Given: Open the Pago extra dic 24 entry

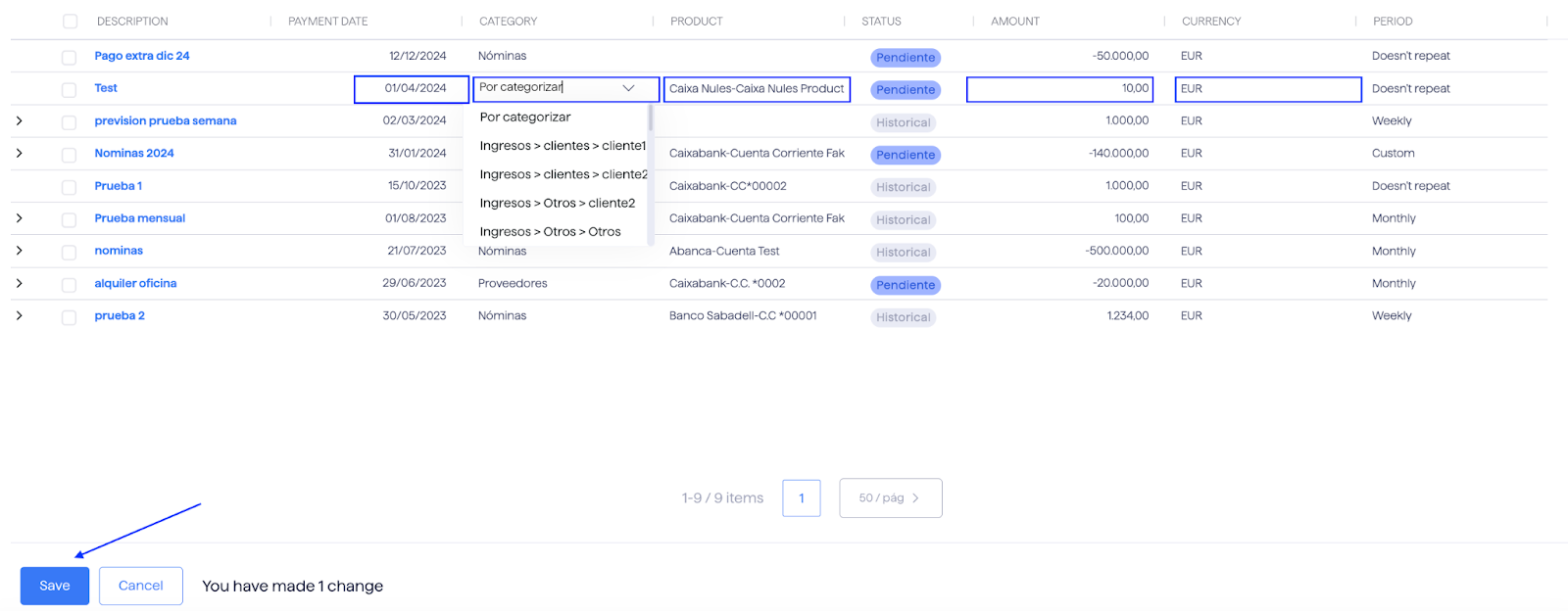Looking at the screenshot, I should (142, 56).
